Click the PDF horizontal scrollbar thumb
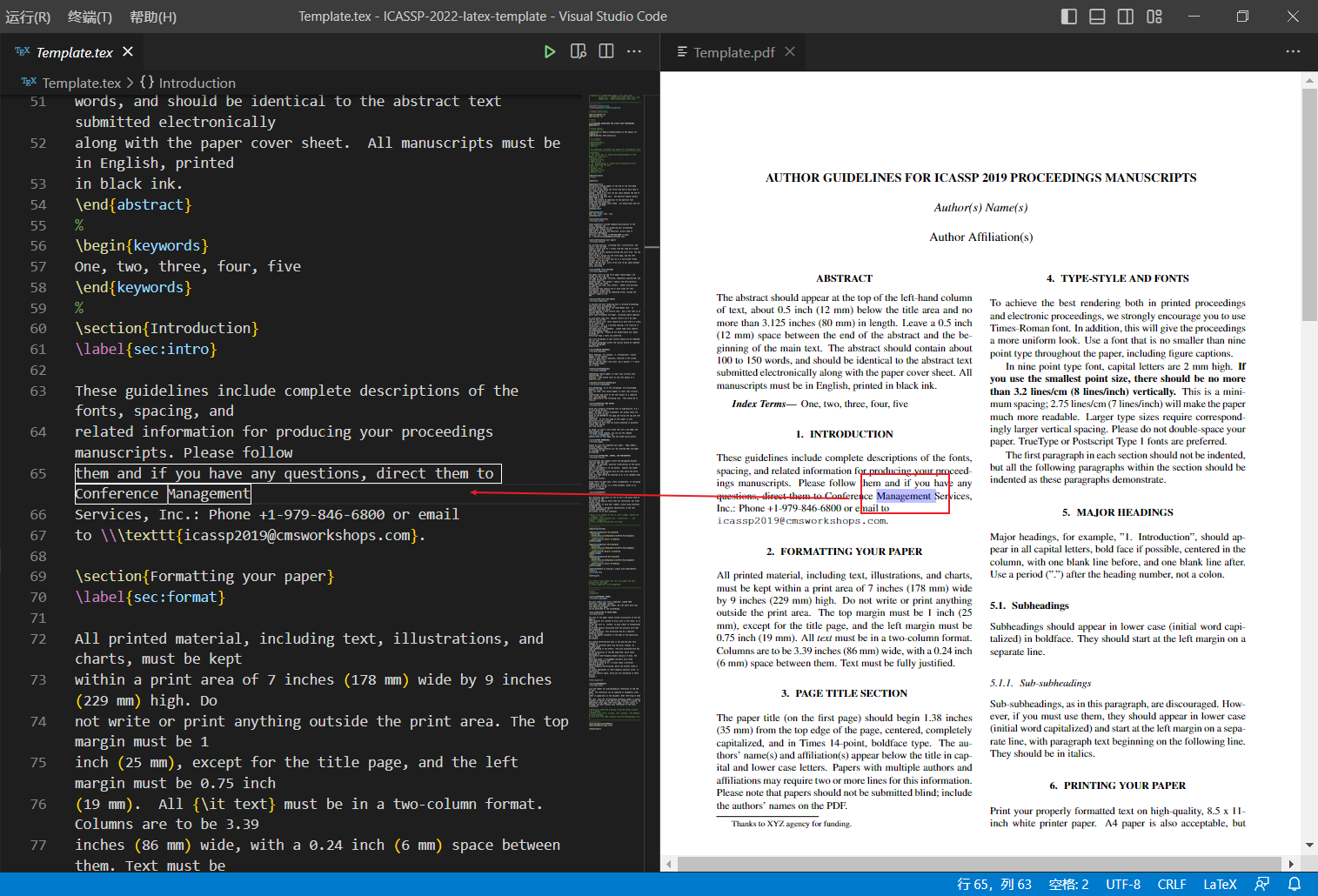Viewport: 1318px width, 896px height. [x=980, y=864]
